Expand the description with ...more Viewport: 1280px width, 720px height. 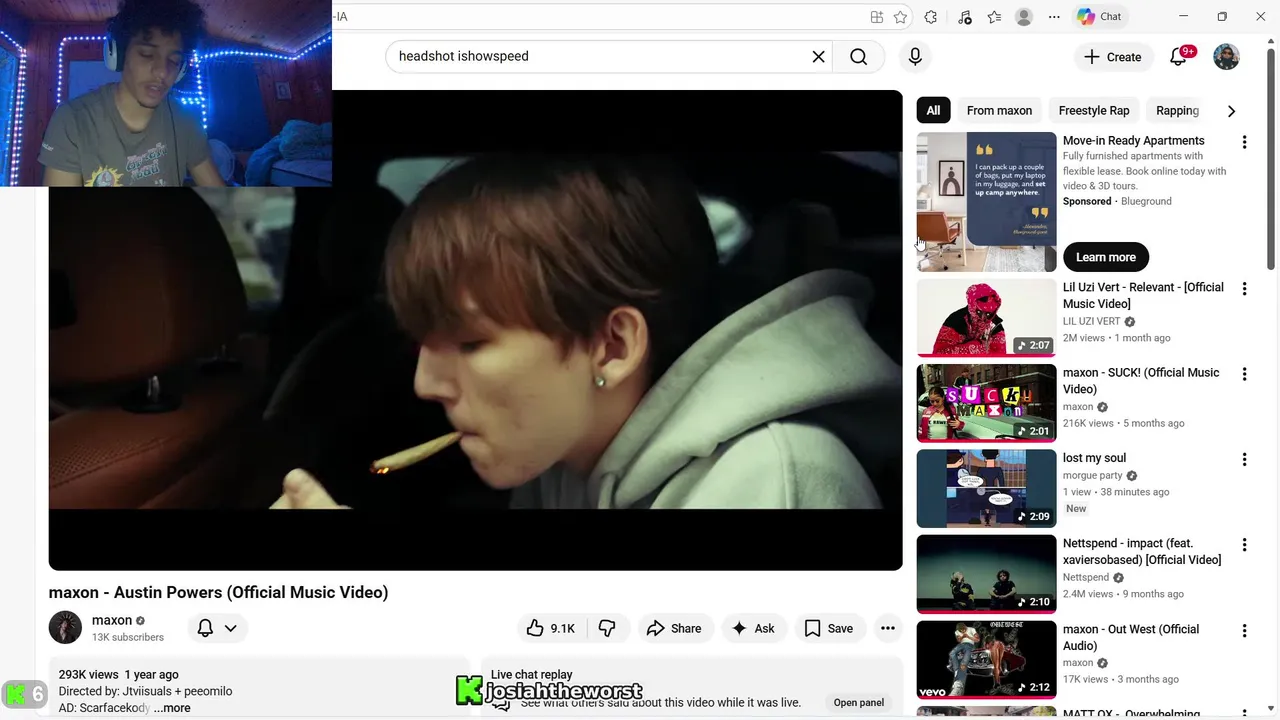tap(172, 708)
